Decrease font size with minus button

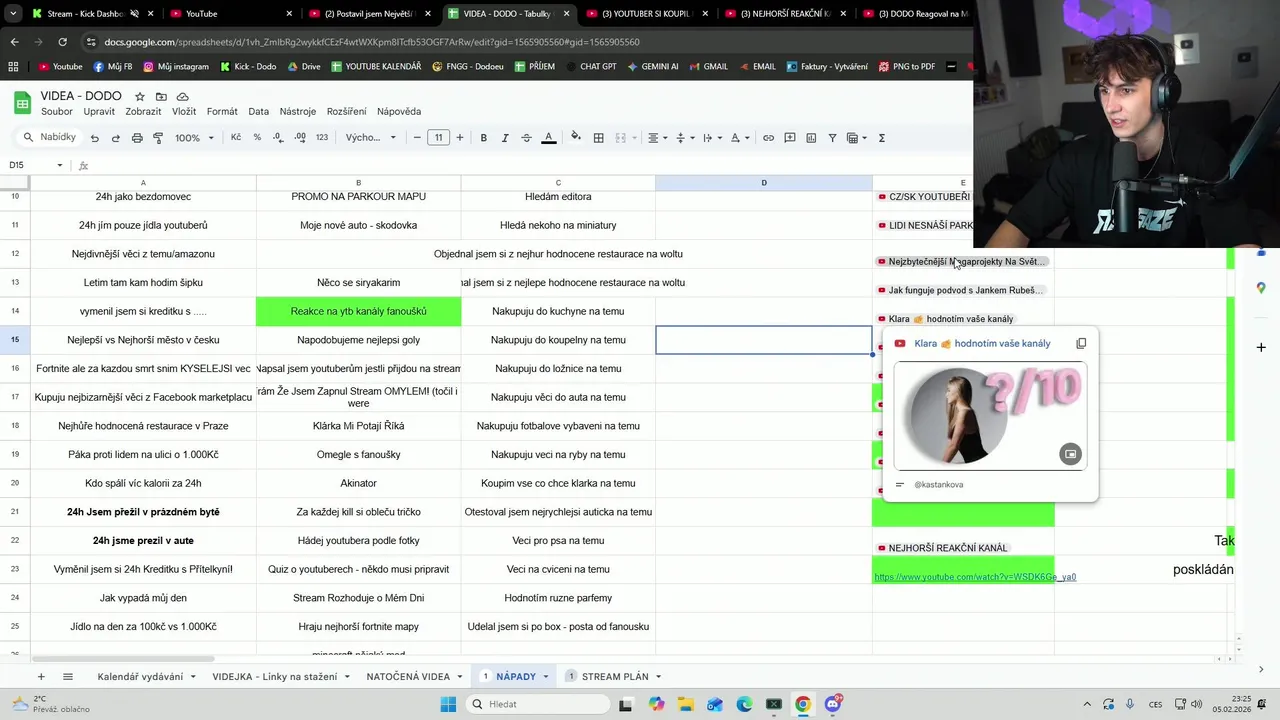coord(417,138)
